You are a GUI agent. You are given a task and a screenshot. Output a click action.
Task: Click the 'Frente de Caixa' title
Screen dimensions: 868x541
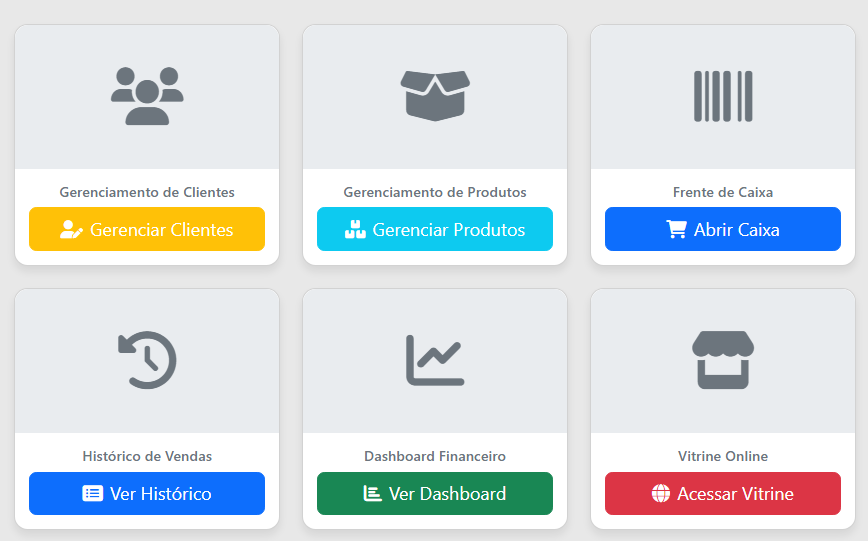[723, 192]
